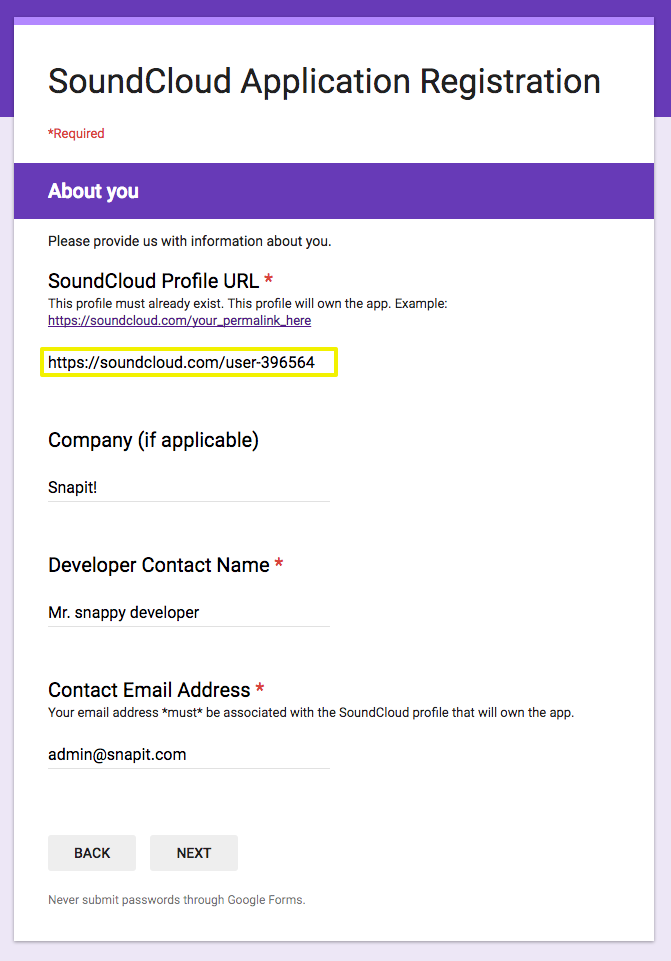
Task: Click 'Your email address *must* be associated' description
Action: click(311, 713)
